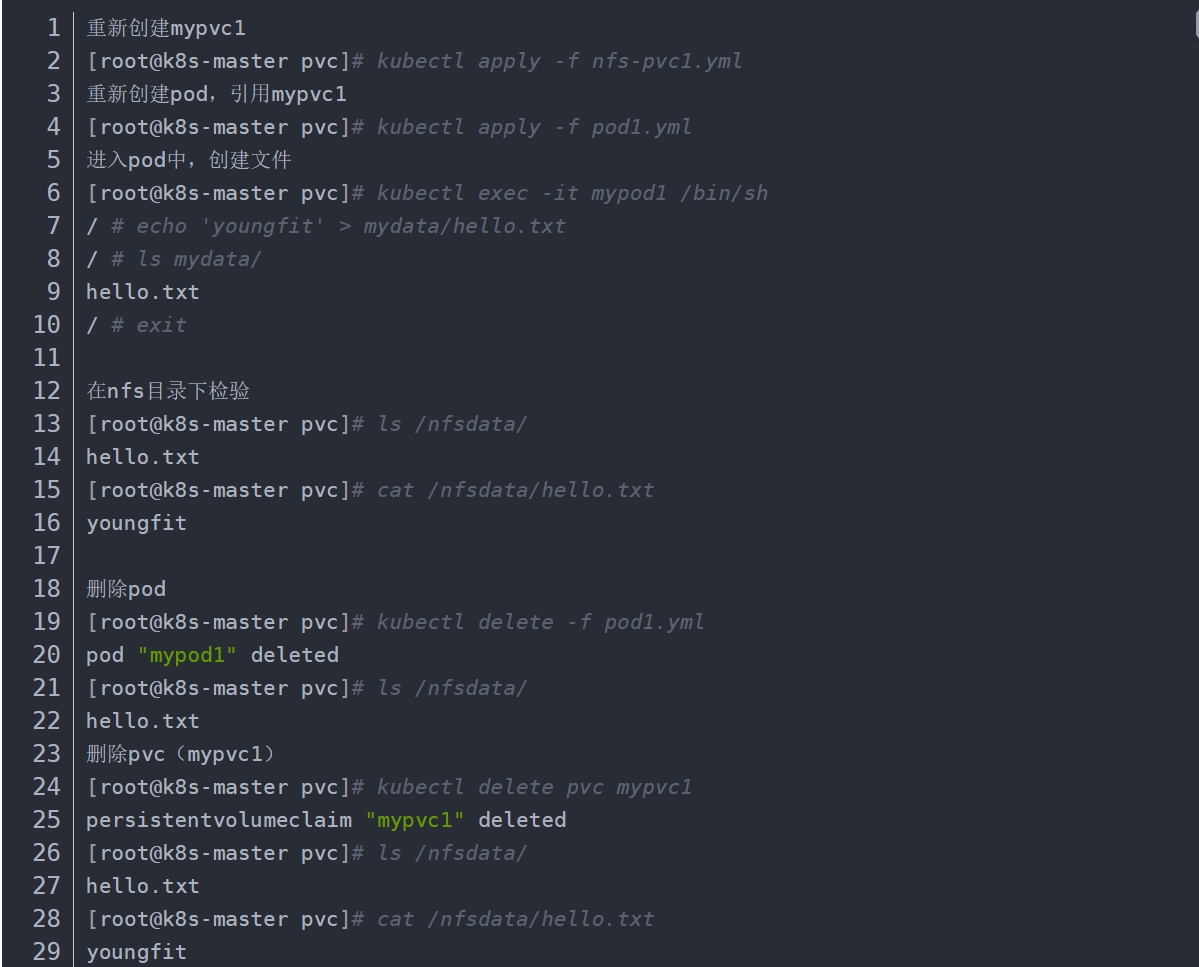Click the green "mypod1" string
This screenshot has height=967, width=1199.
point(187,655)
